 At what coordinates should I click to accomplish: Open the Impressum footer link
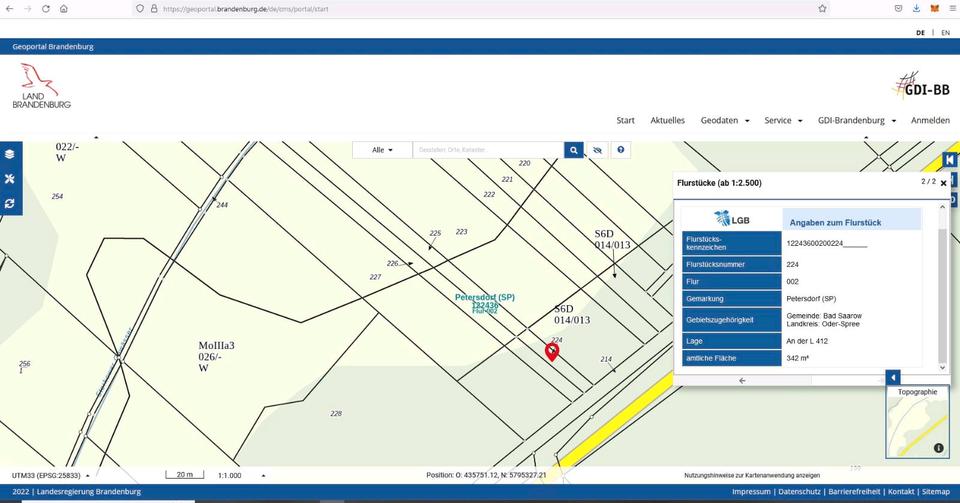point(751,492)
